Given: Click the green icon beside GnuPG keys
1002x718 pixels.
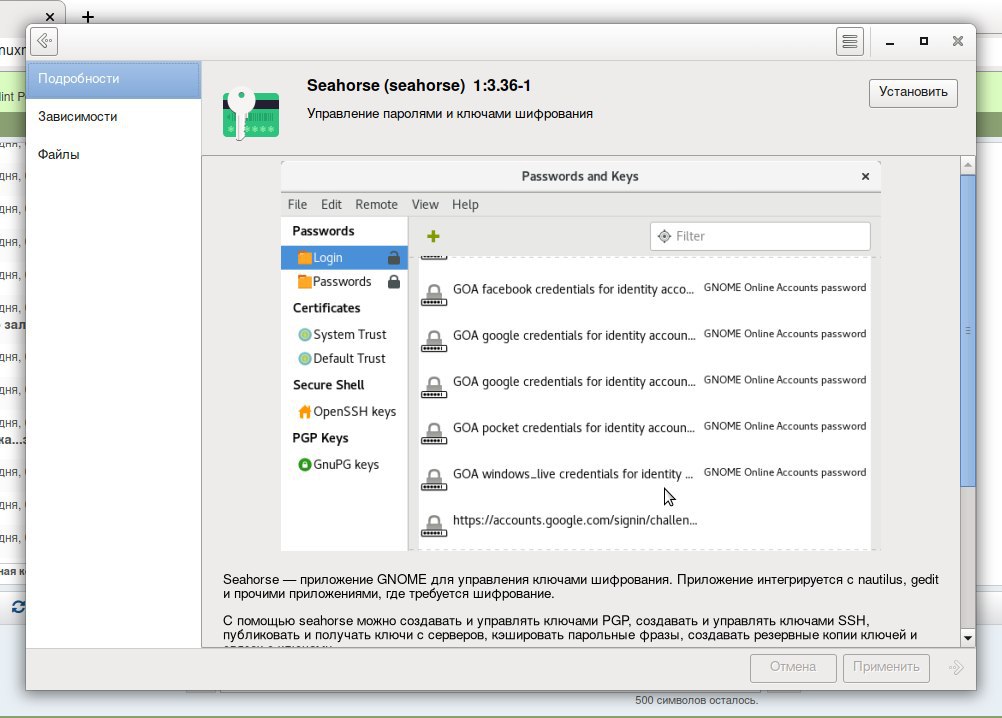Looking at the screenshot, I should (x=304, y=464).
